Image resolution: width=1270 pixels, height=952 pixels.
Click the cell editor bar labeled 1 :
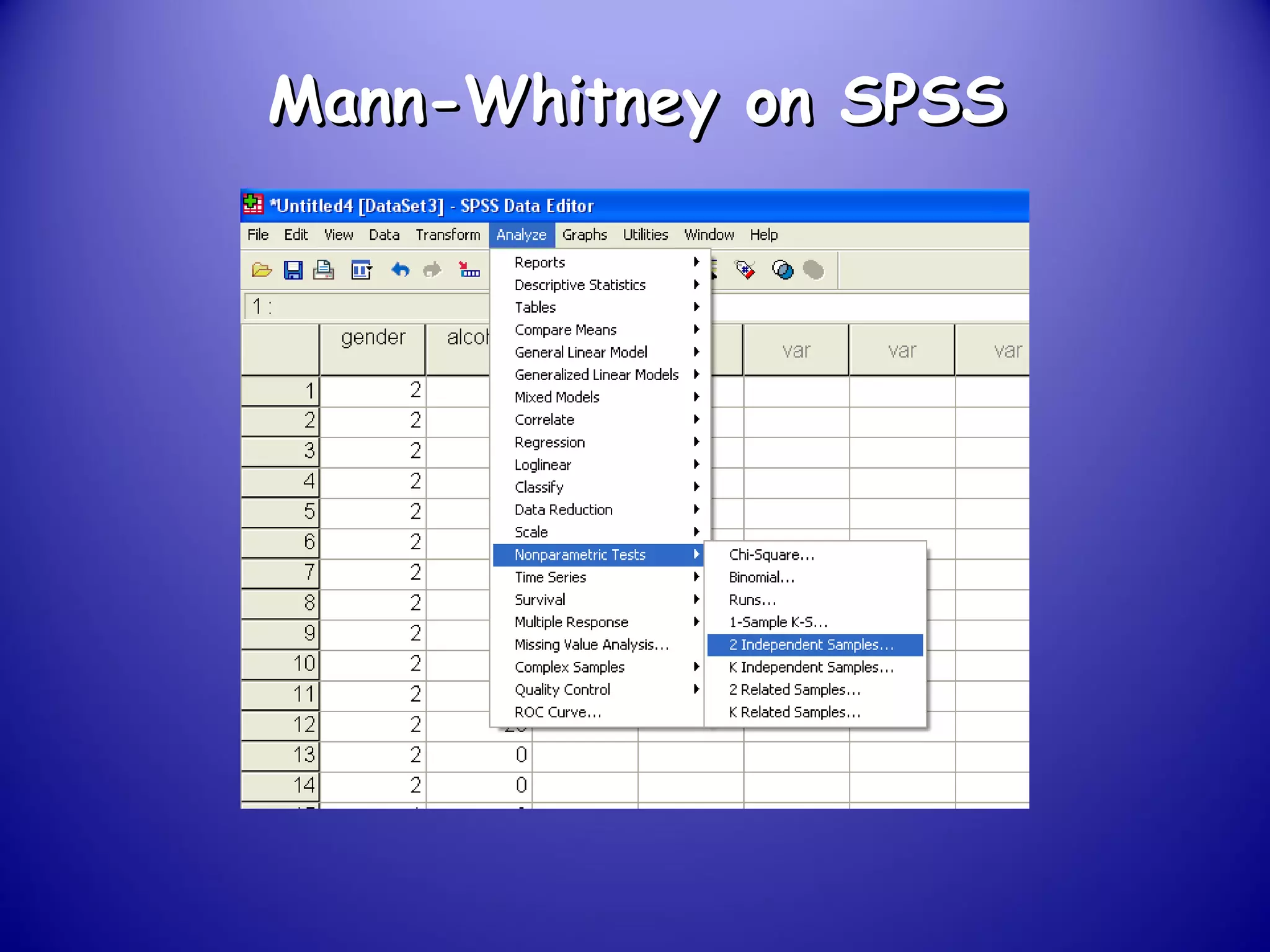coord(366,306)
